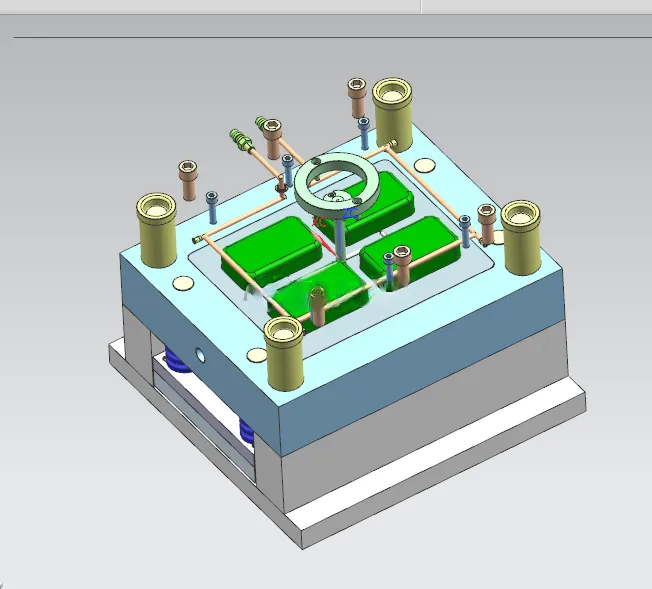Click the cream round pin near the front bushing
Viewport: 652px width, 589px height.
[x=256, y=355]
